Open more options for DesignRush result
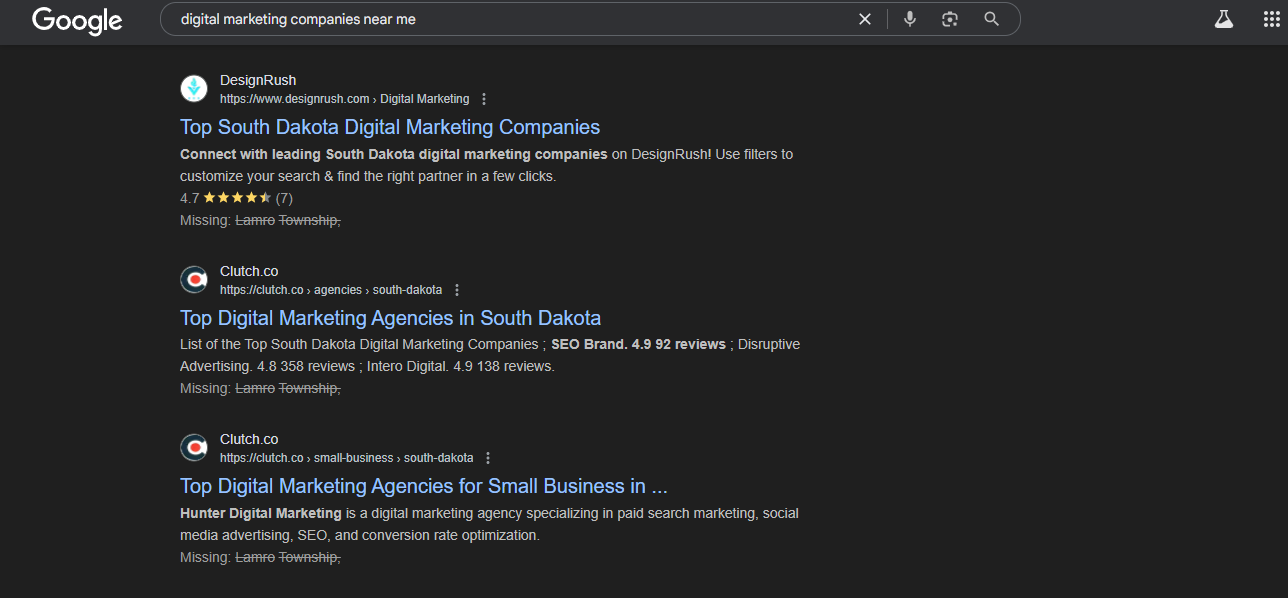1288x598 pixels. point(484,99)
